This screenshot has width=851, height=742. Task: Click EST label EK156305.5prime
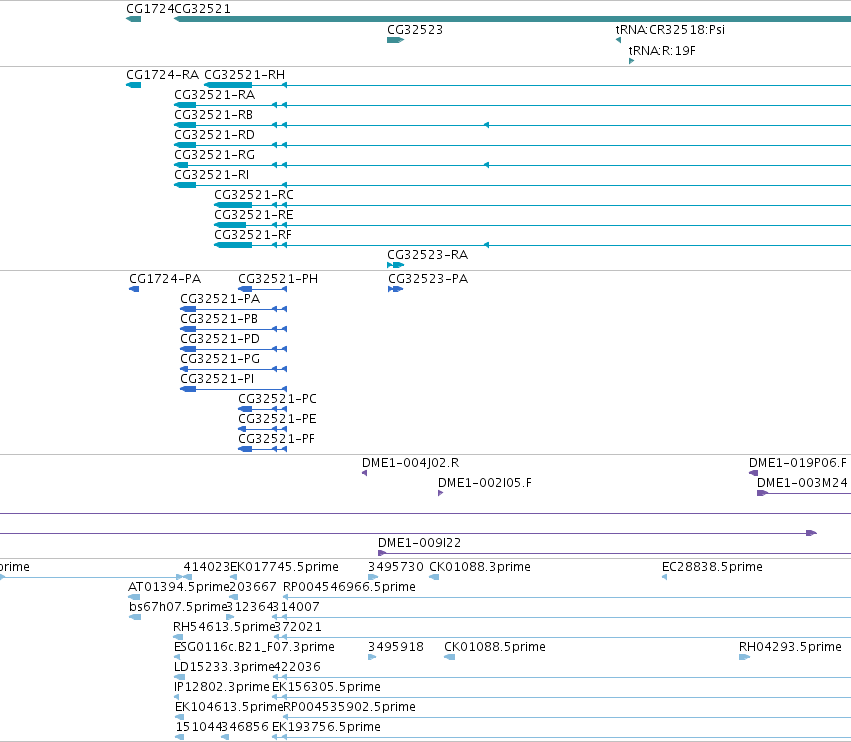click(x=326, y=687)
